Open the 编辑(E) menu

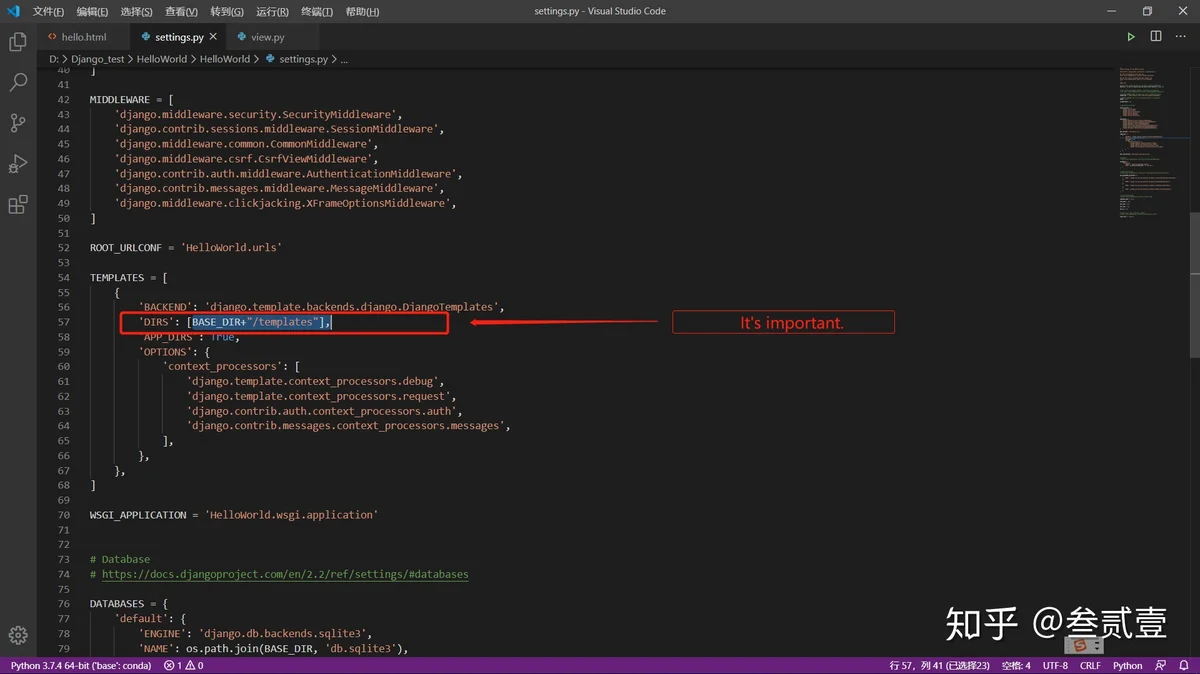[92, 12]
